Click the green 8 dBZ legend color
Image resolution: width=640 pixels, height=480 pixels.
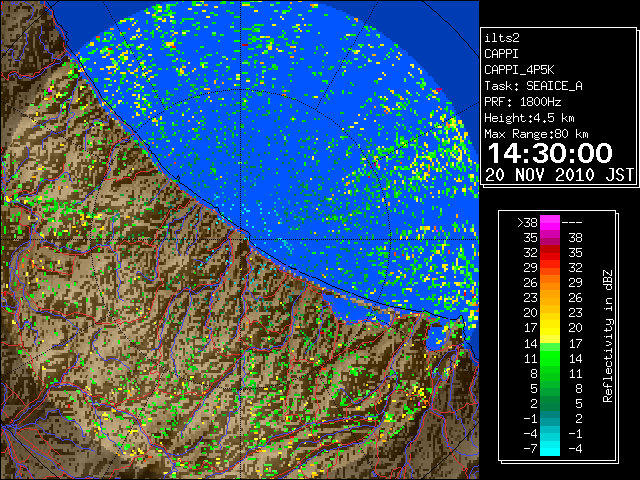(x=550, y=373)
